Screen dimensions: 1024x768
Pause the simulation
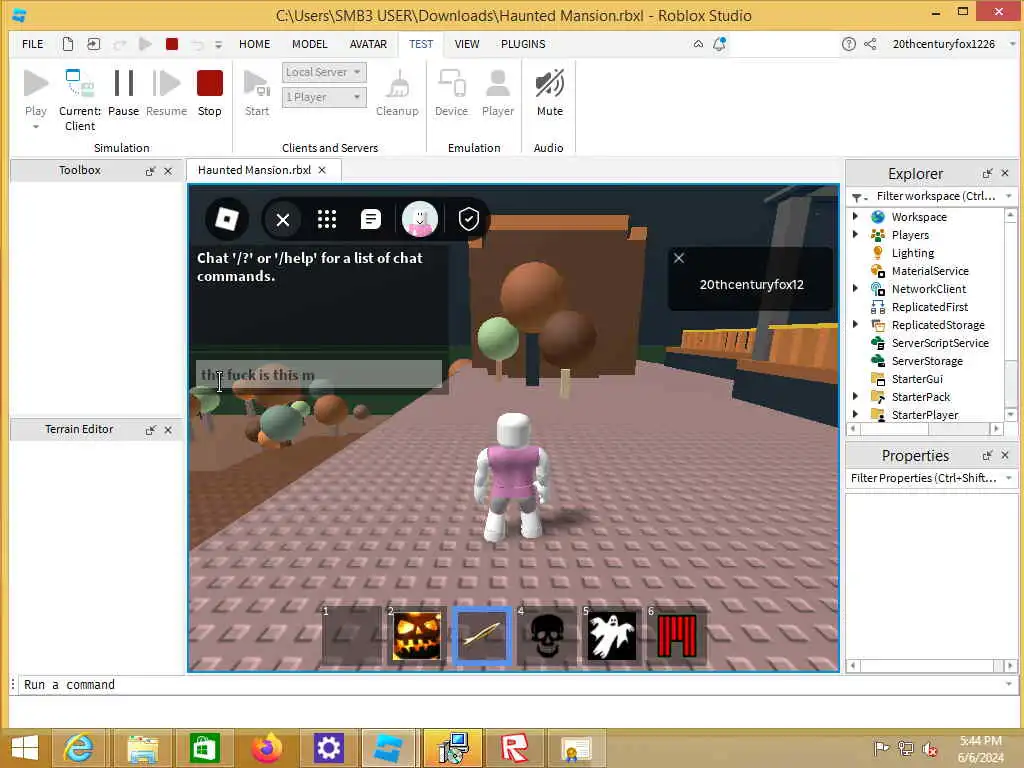[x=123, y=93]
